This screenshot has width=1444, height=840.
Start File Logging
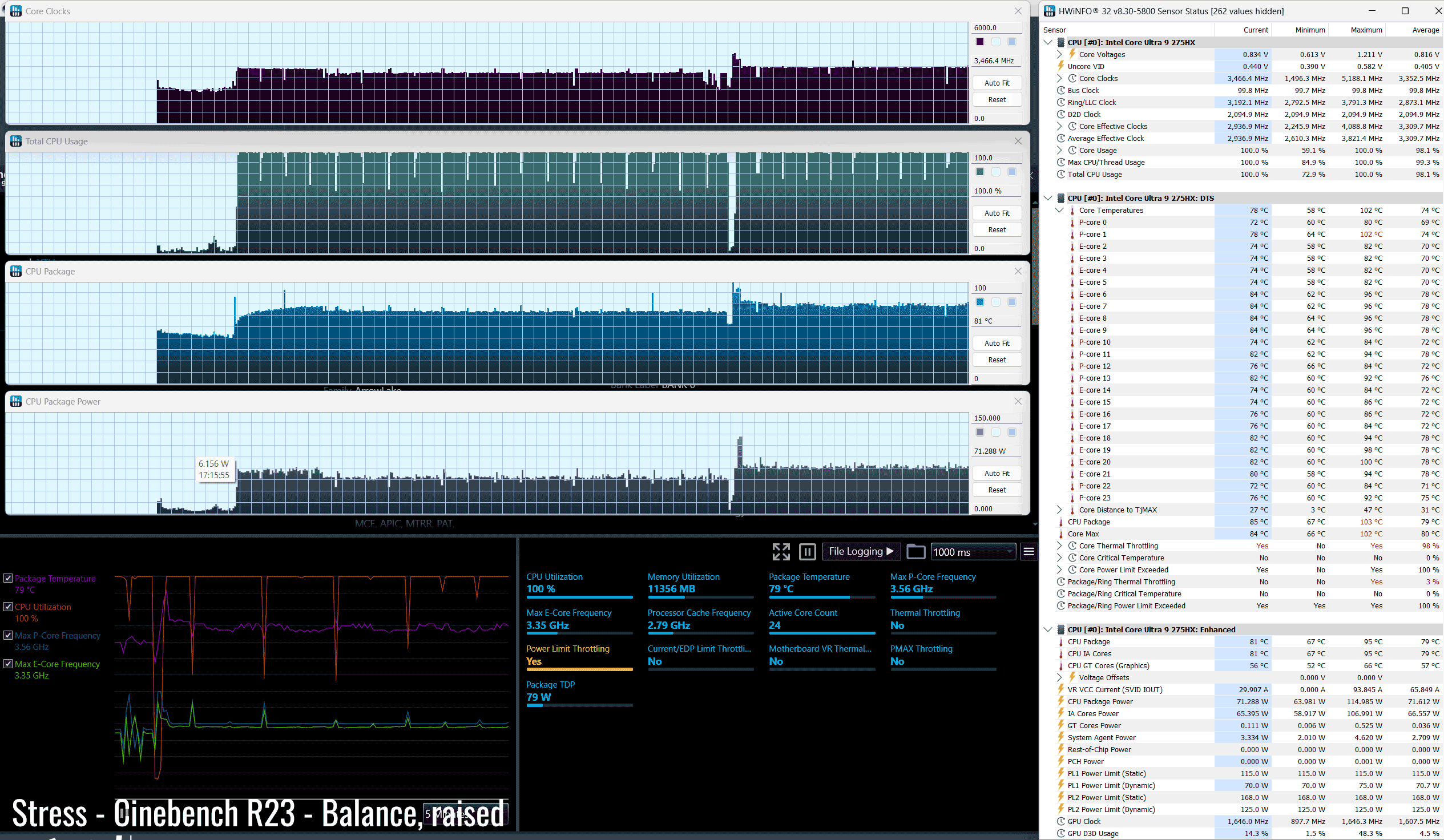click(861, 551)
